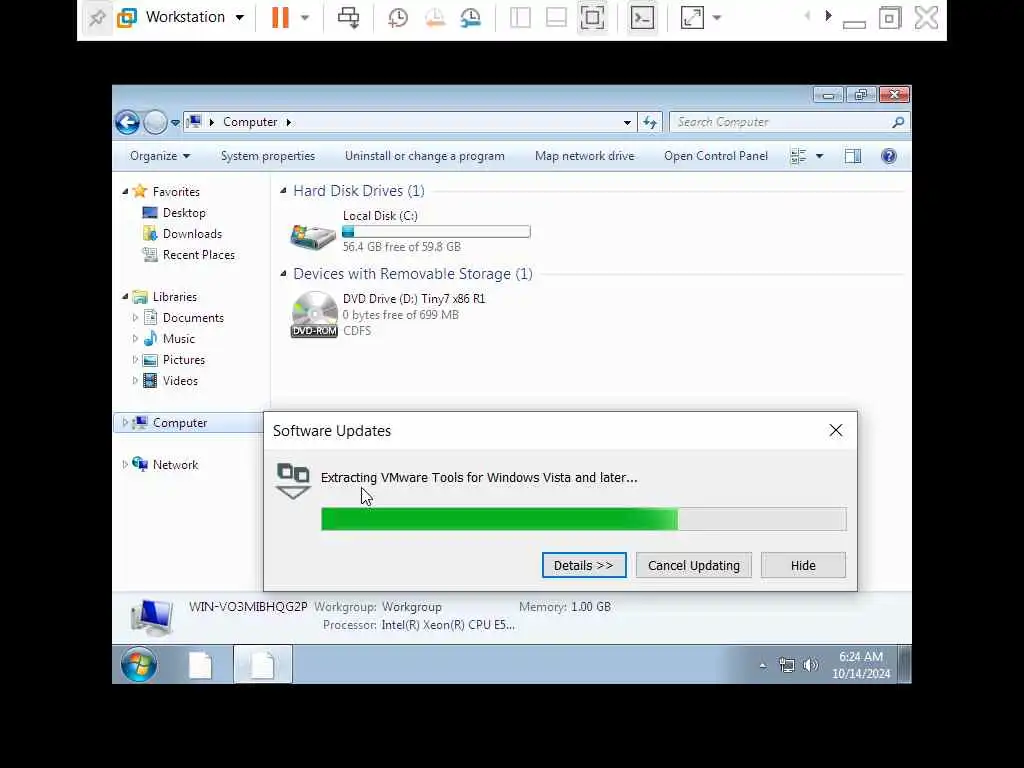The image size is (1024, 768).
Task: Click Map network drive
Action: (x=584, y=156)
